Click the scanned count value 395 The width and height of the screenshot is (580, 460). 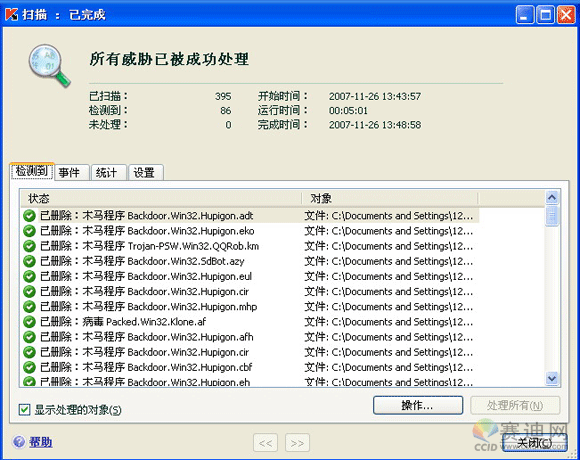pos(223,96)
